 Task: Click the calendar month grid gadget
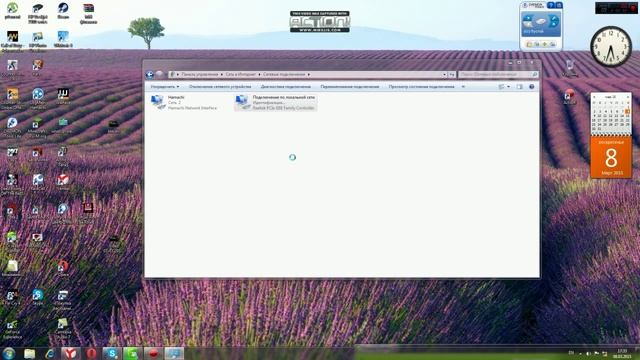point(611,113)
